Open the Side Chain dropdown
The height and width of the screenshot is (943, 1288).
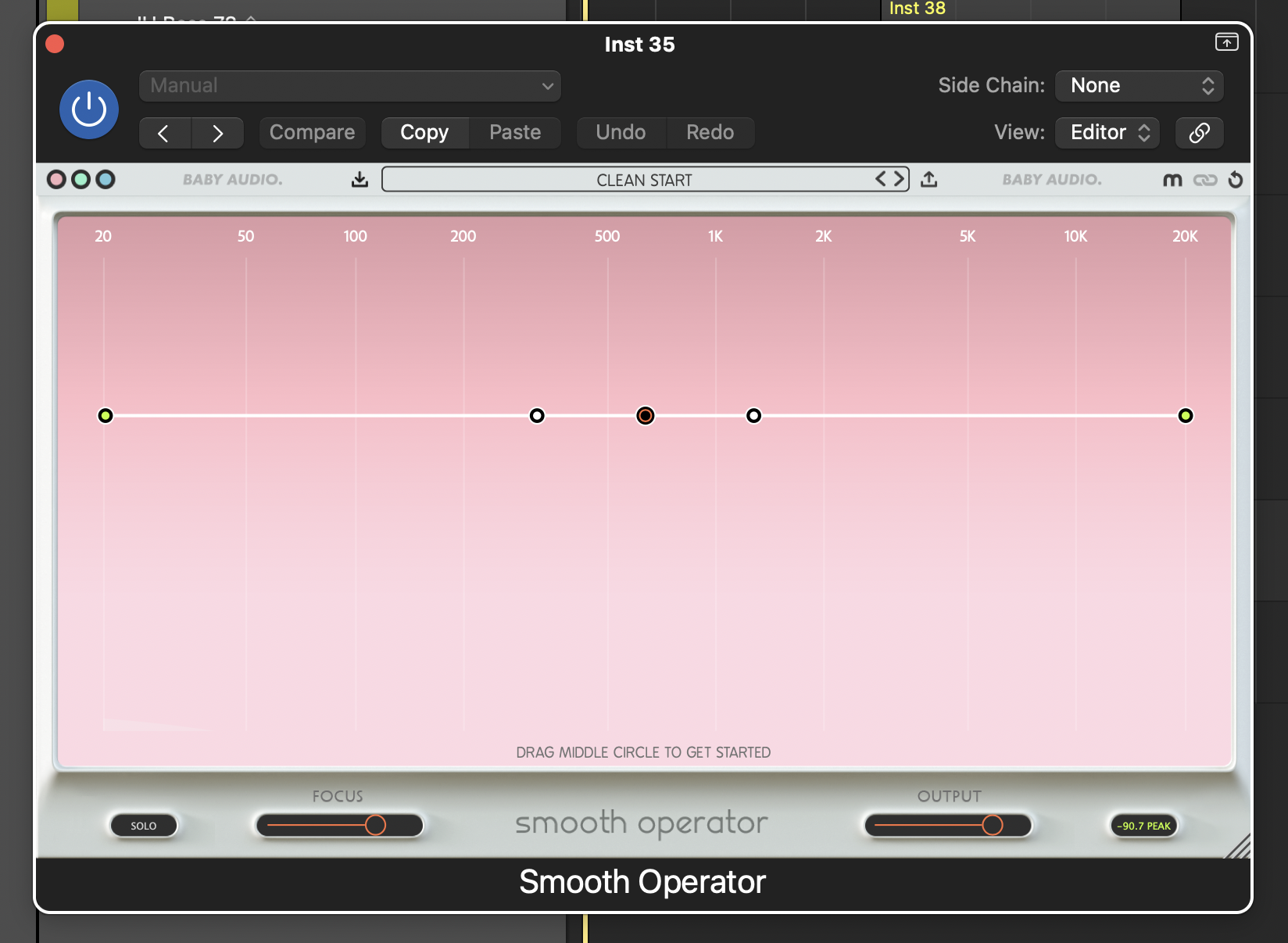click(1138, 85)
